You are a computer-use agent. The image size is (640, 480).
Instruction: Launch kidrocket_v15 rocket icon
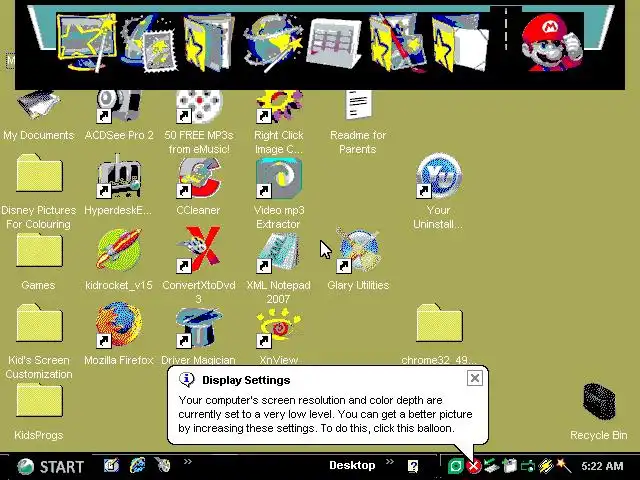[119, 250]
